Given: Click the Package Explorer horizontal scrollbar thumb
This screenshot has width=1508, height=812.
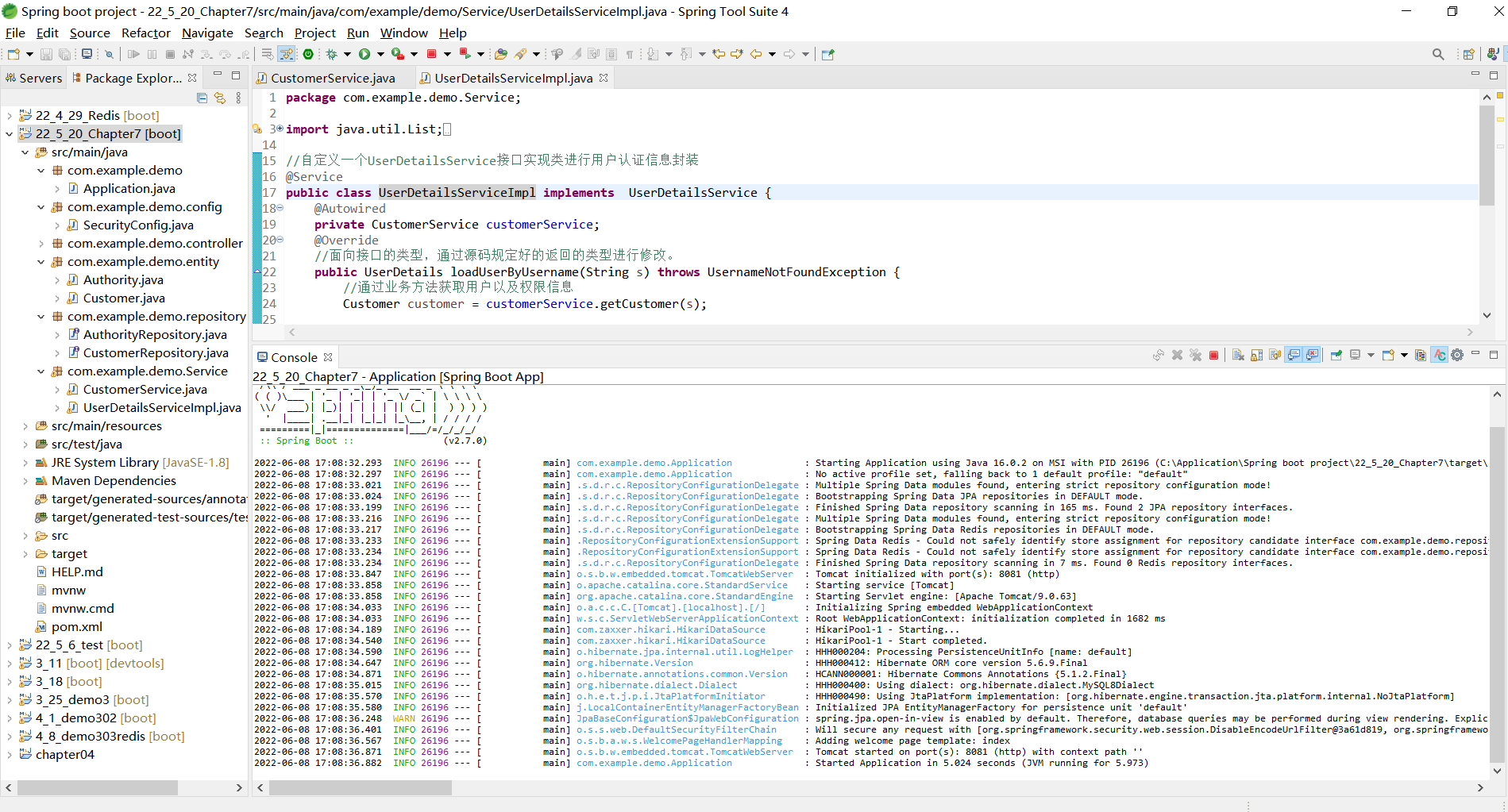Looking at the screenshot, I should pos(98,788).
